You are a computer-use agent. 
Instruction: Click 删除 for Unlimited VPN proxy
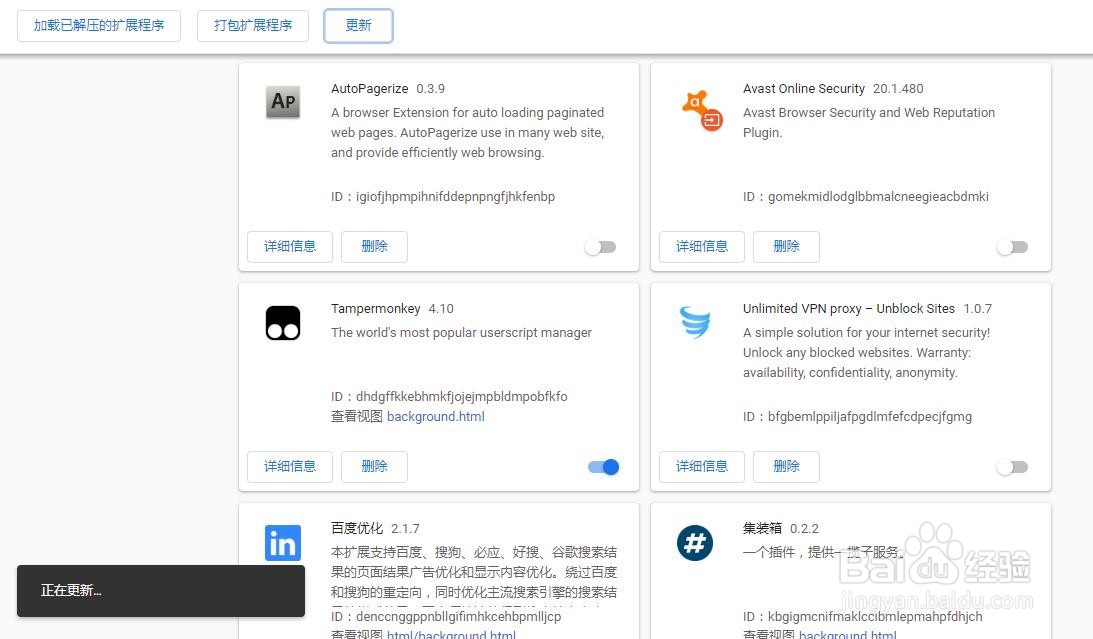[x=786, y=467]
